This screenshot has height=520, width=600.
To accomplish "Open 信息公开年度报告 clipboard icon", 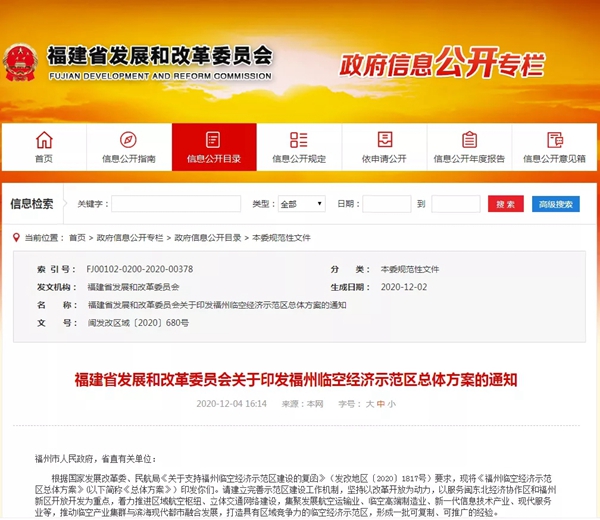I will [469, 140].
